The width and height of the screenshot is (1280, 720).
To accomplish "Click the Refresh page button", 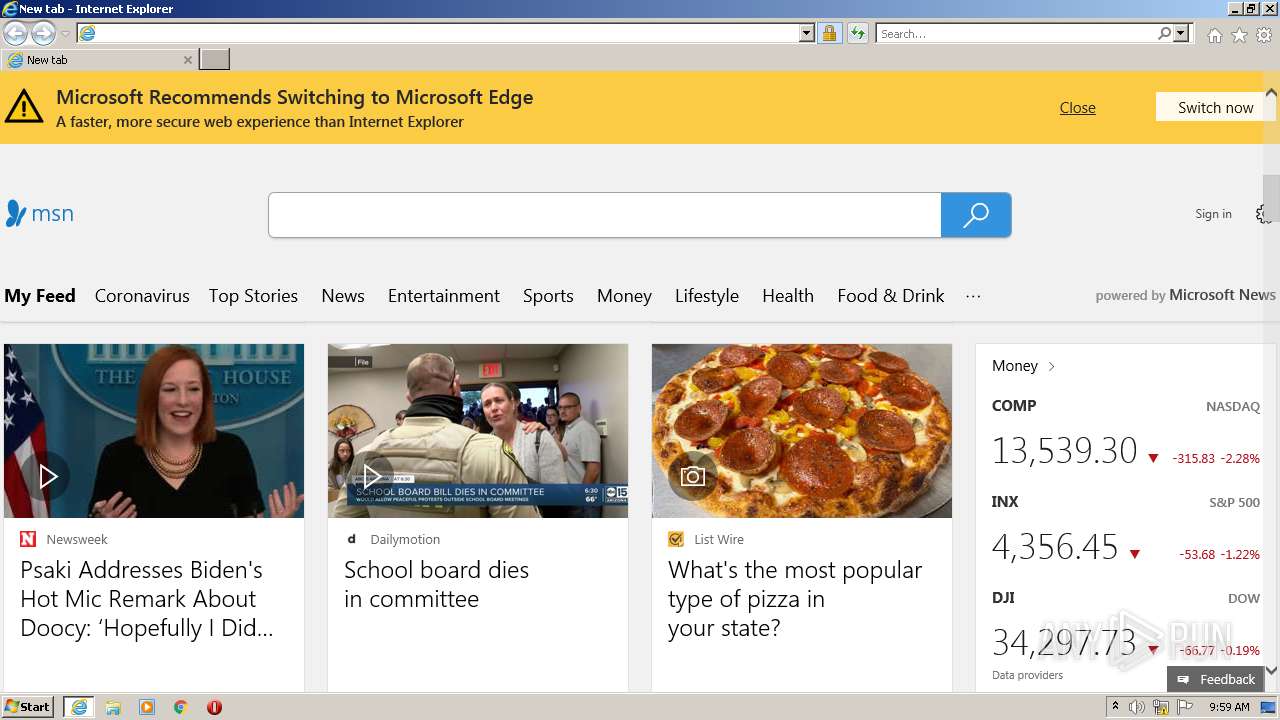I will point(857,34).
